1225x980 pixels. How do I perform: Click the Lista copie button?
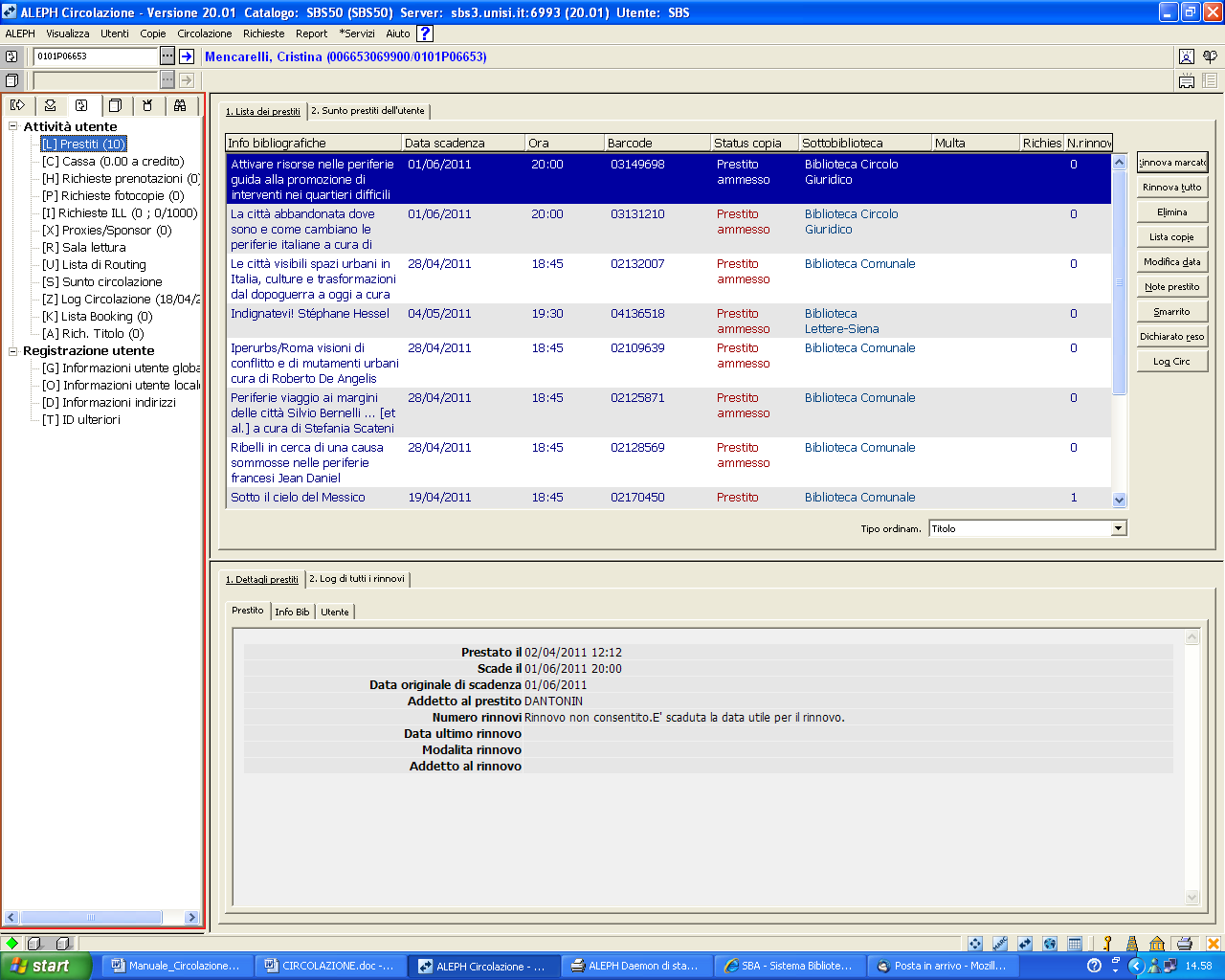click(x=1172, y=237)
